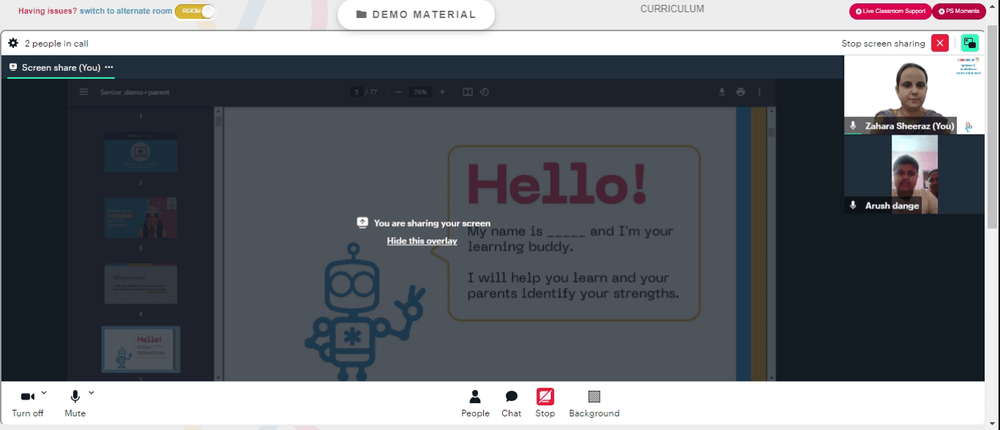Click Arush dange video tile
Viewport: 1000px width, 430px height.
914,174
